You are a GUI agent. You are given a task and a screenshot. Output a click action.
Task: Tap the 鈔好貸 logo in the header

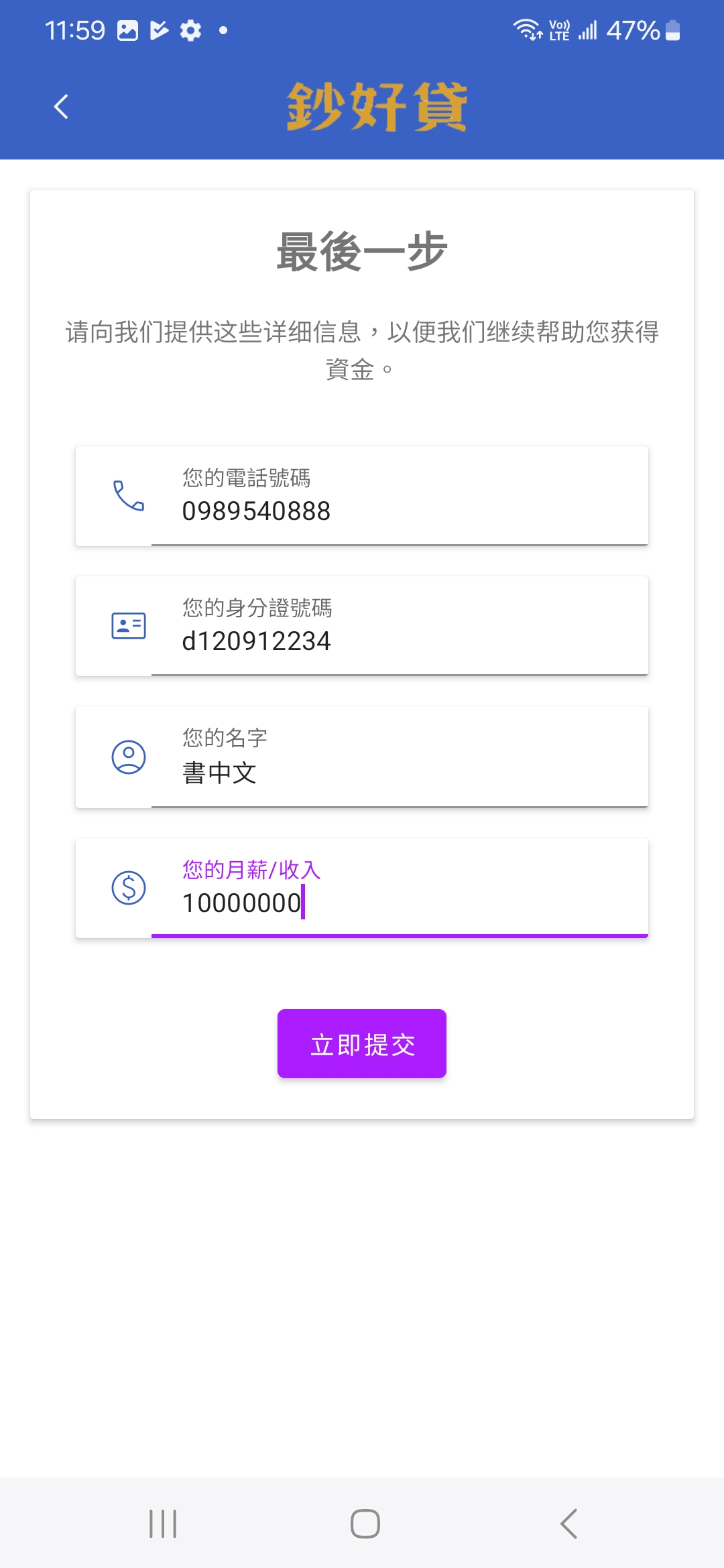[x=376, y=107]
